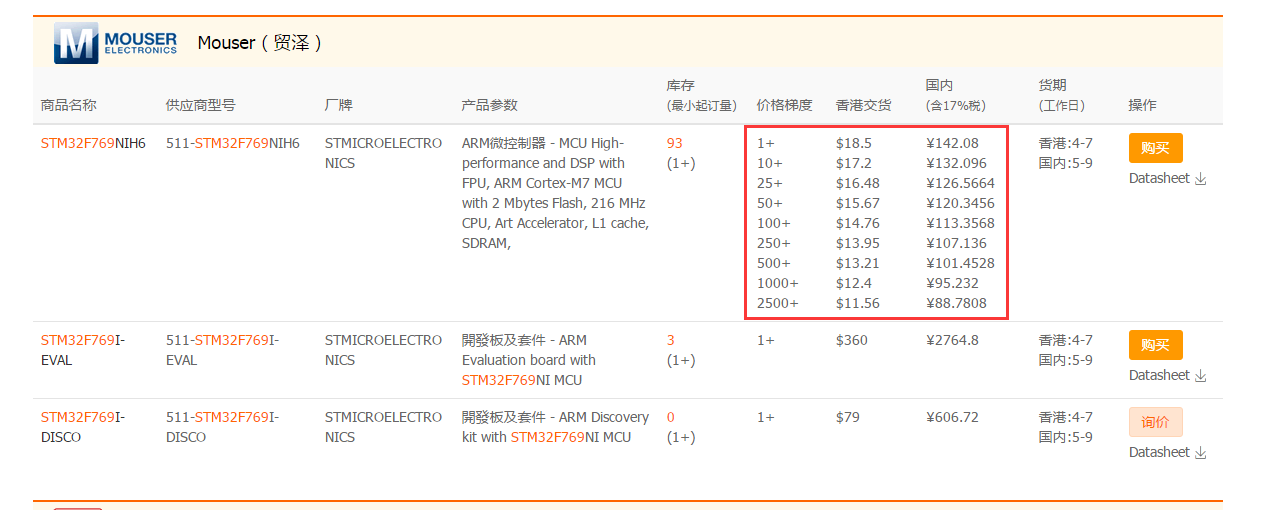
Task: Buy the STM32F769NIH6 microcontroller
Action: click(1155, 148)
